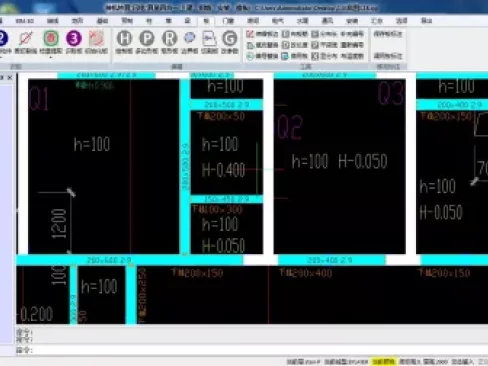
Task: Select the red pencil slash icon
Action: point(26,39)
